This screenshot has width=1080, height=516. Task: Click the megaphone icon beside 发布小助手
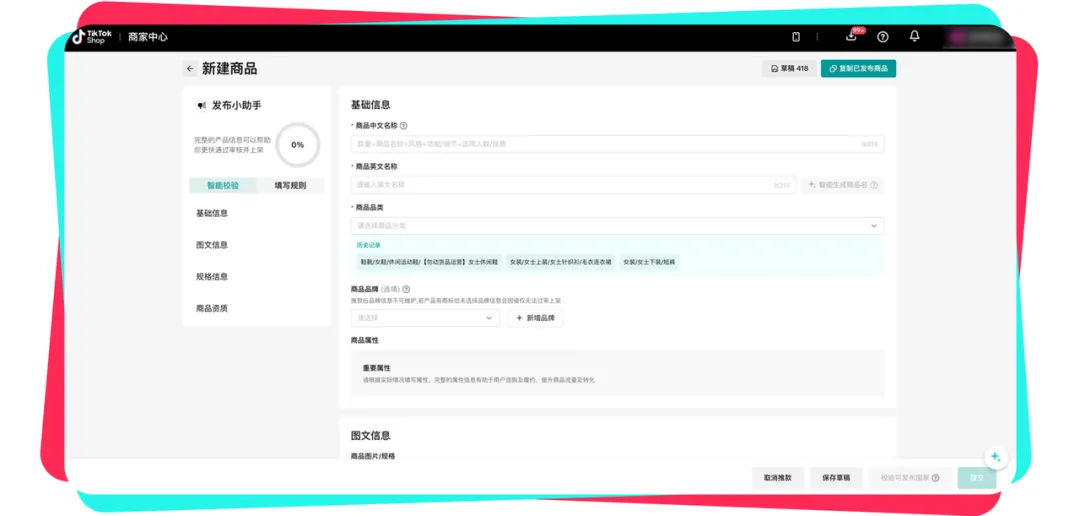pyautogui.click(x=202, y=105)
